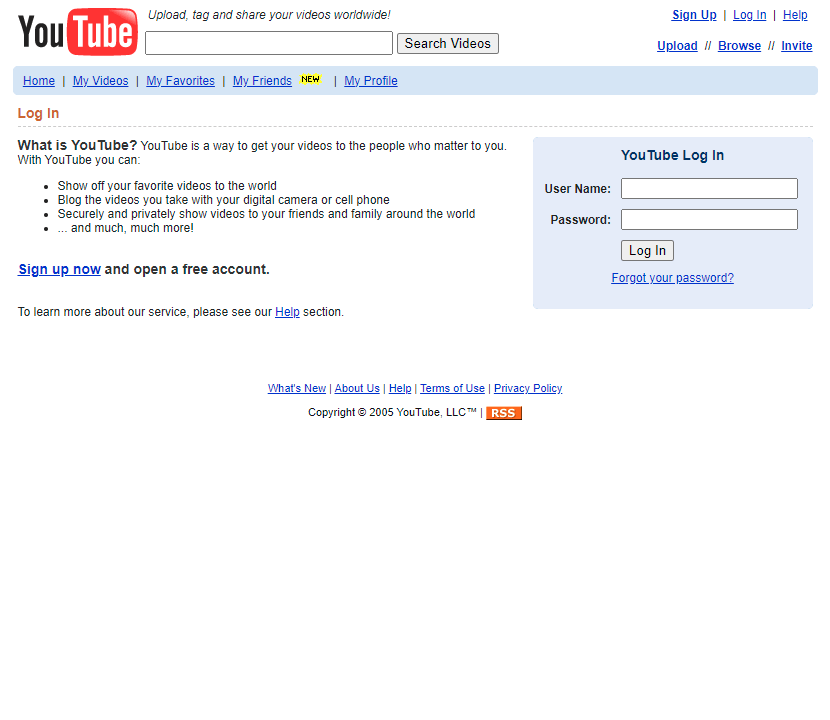The image size is (830, 720).
Task: Open Terms of Use footer link
Action: click(x=452, y=388)
